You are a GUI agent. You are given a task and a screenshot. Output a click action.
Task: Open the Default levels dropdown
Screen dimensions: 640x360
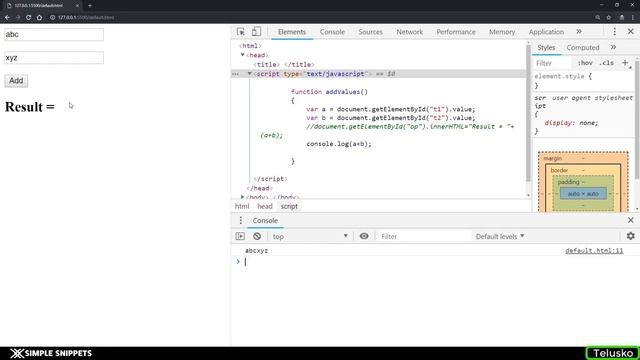[500, 236]
